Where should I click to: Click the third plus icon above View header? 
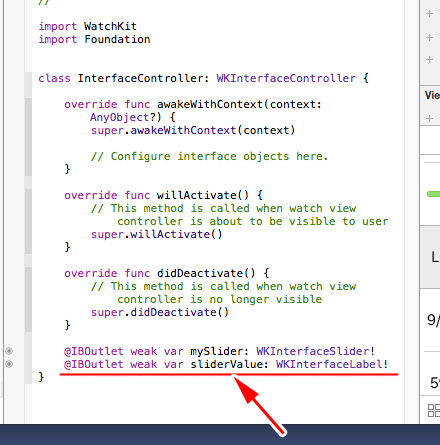tap(430, 60)
